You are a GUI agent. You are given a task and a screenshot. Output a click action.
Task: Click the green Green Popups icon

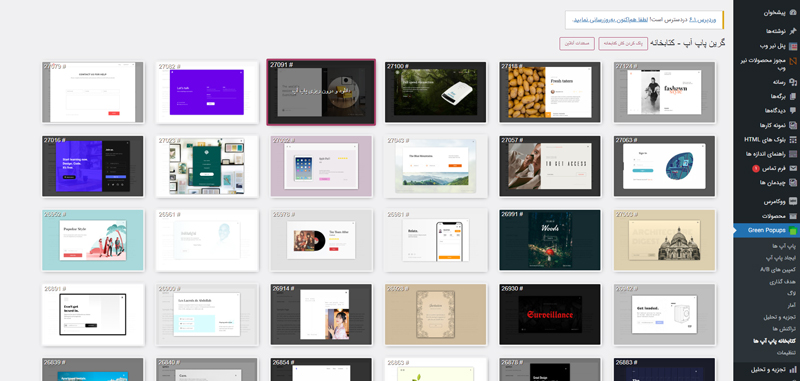pos(792,231)
